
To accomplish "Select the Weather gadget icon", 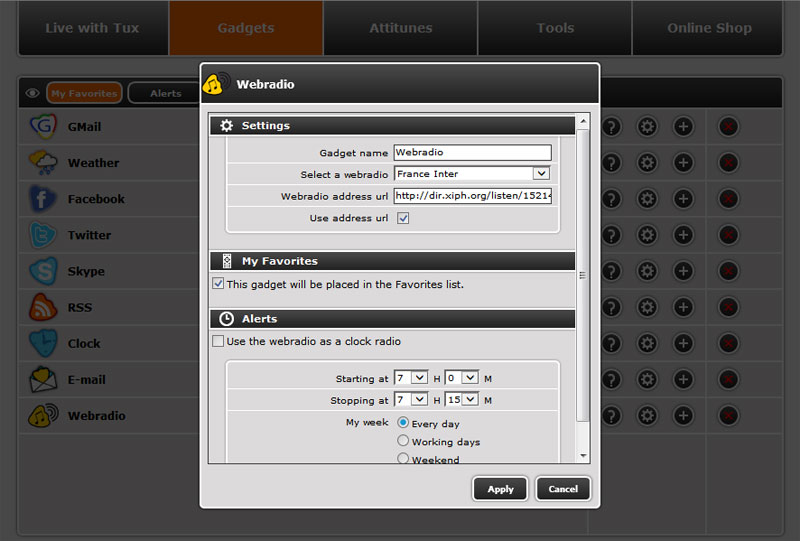I will (x=43, y=163).
